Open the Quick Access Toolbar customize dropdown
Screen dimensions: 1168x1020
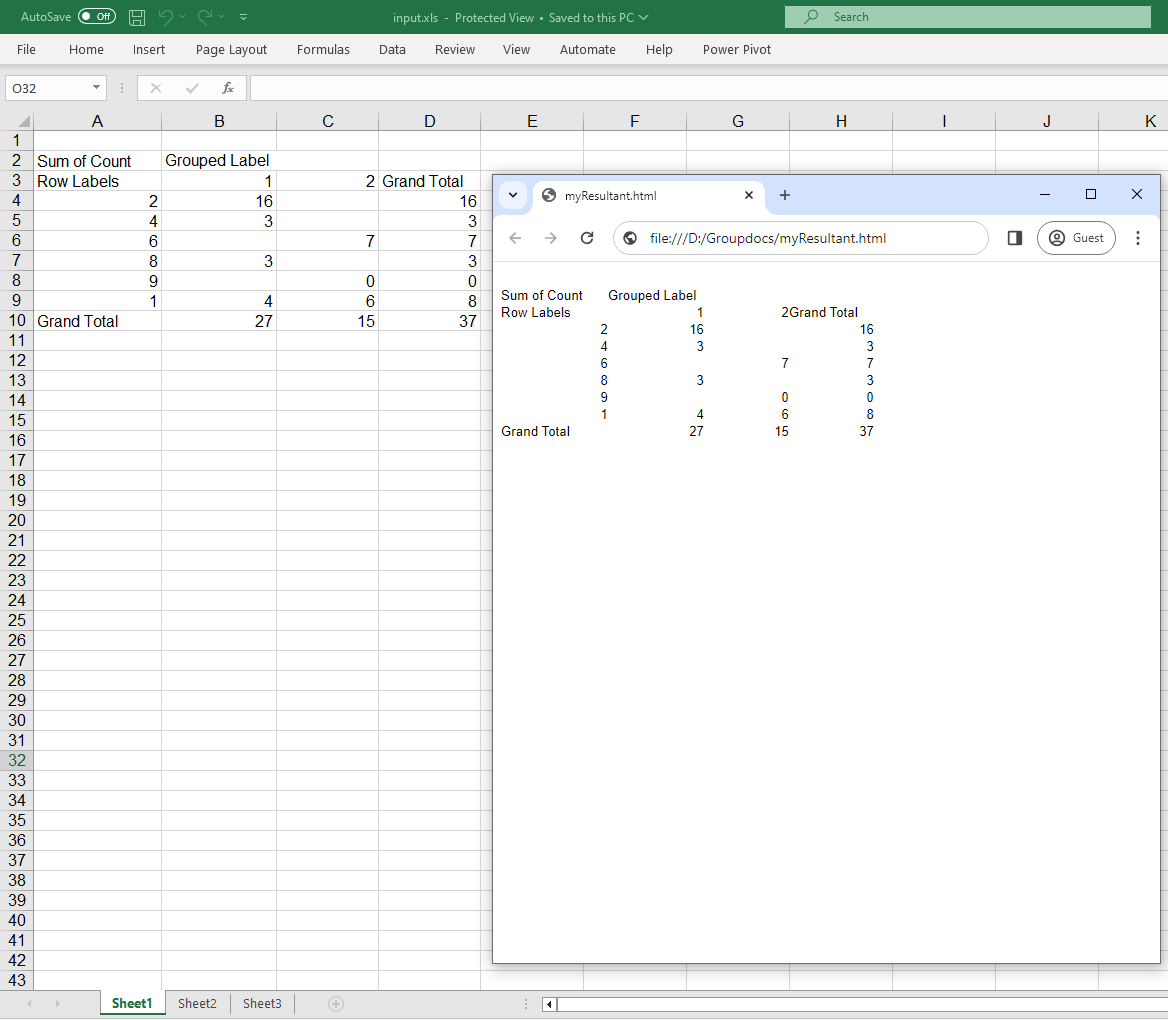click(243, 16)
